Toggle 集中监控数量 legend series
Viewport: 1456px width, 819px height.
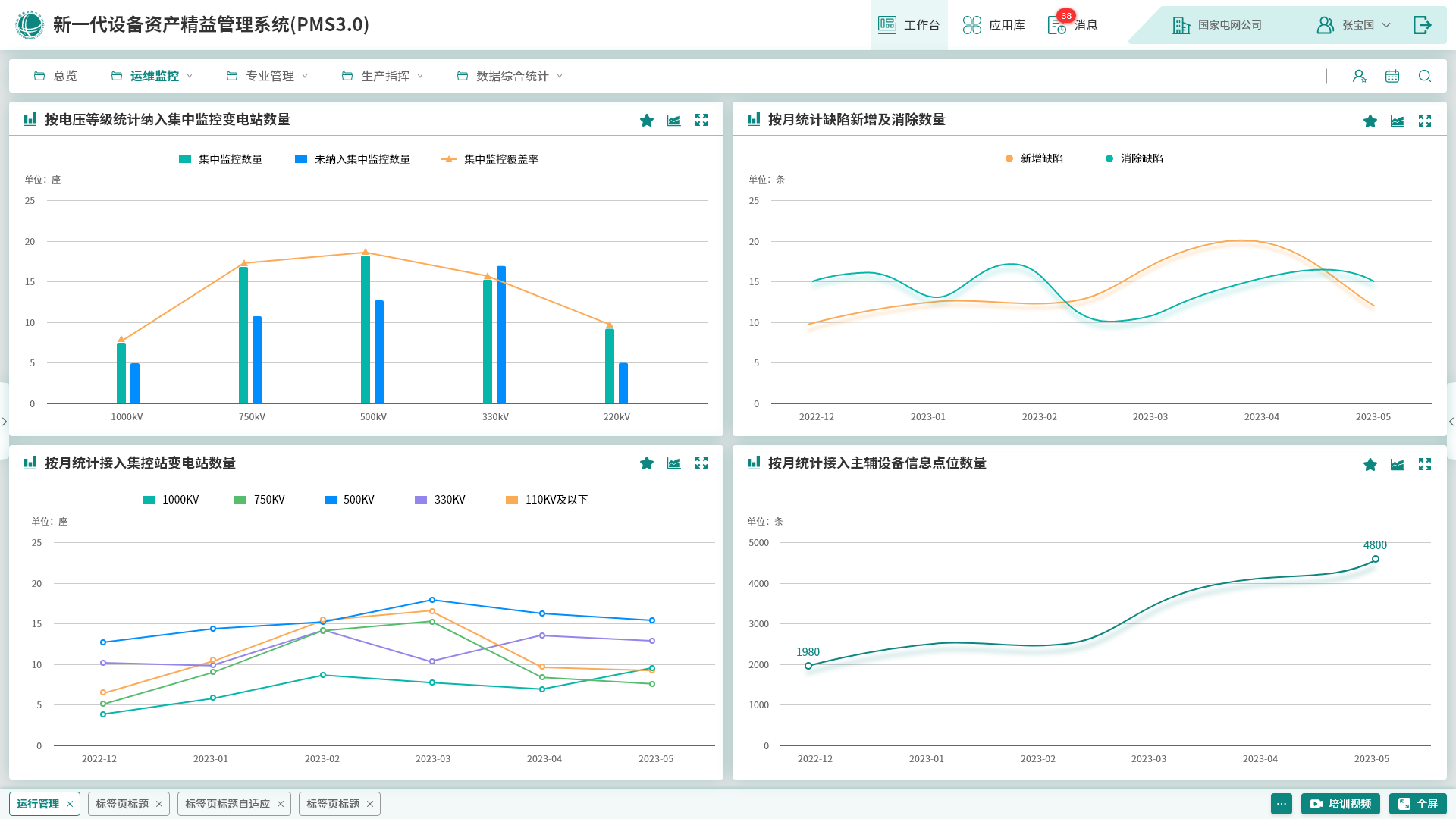click(221, 159)
